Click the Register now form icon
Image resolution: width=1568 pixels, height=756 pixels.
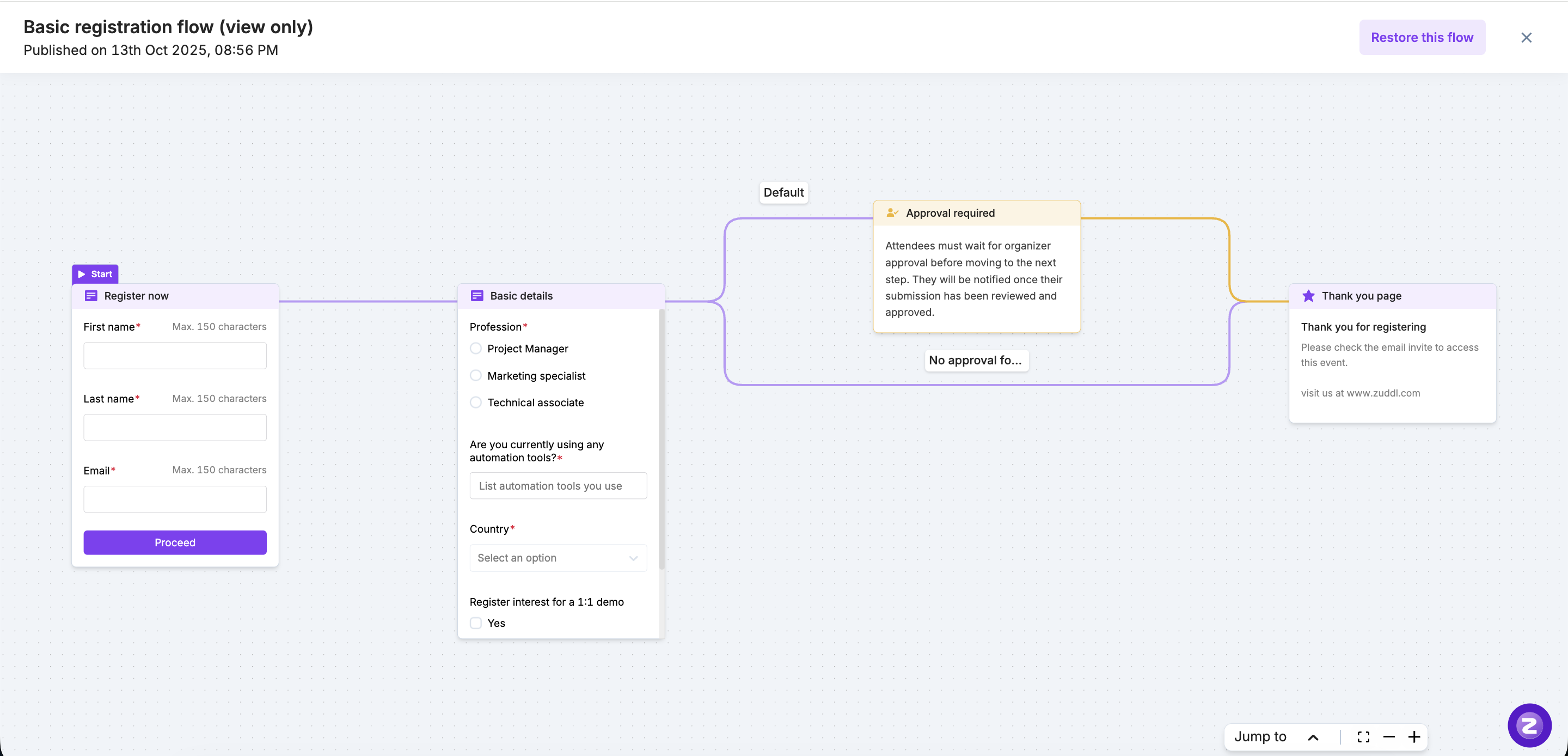coord(91,296)
